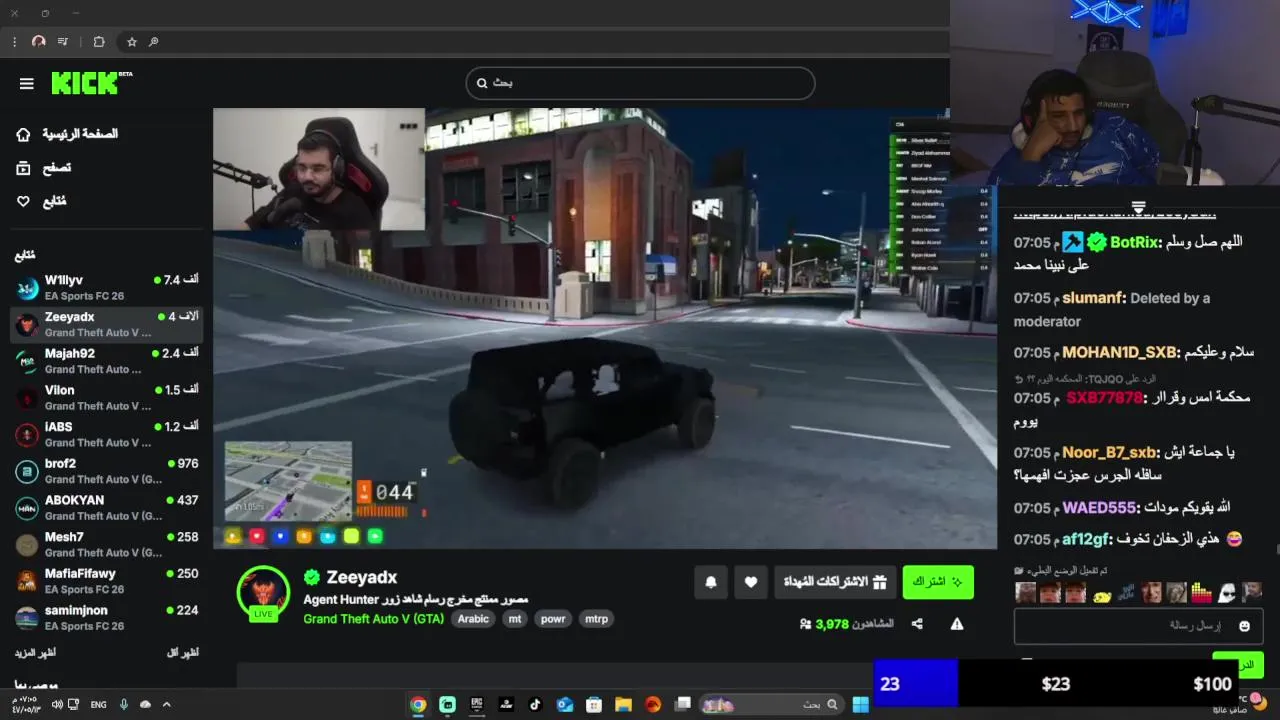Open W1llyv channel in sidebar
1280x720 pixels.
(106, 288)
